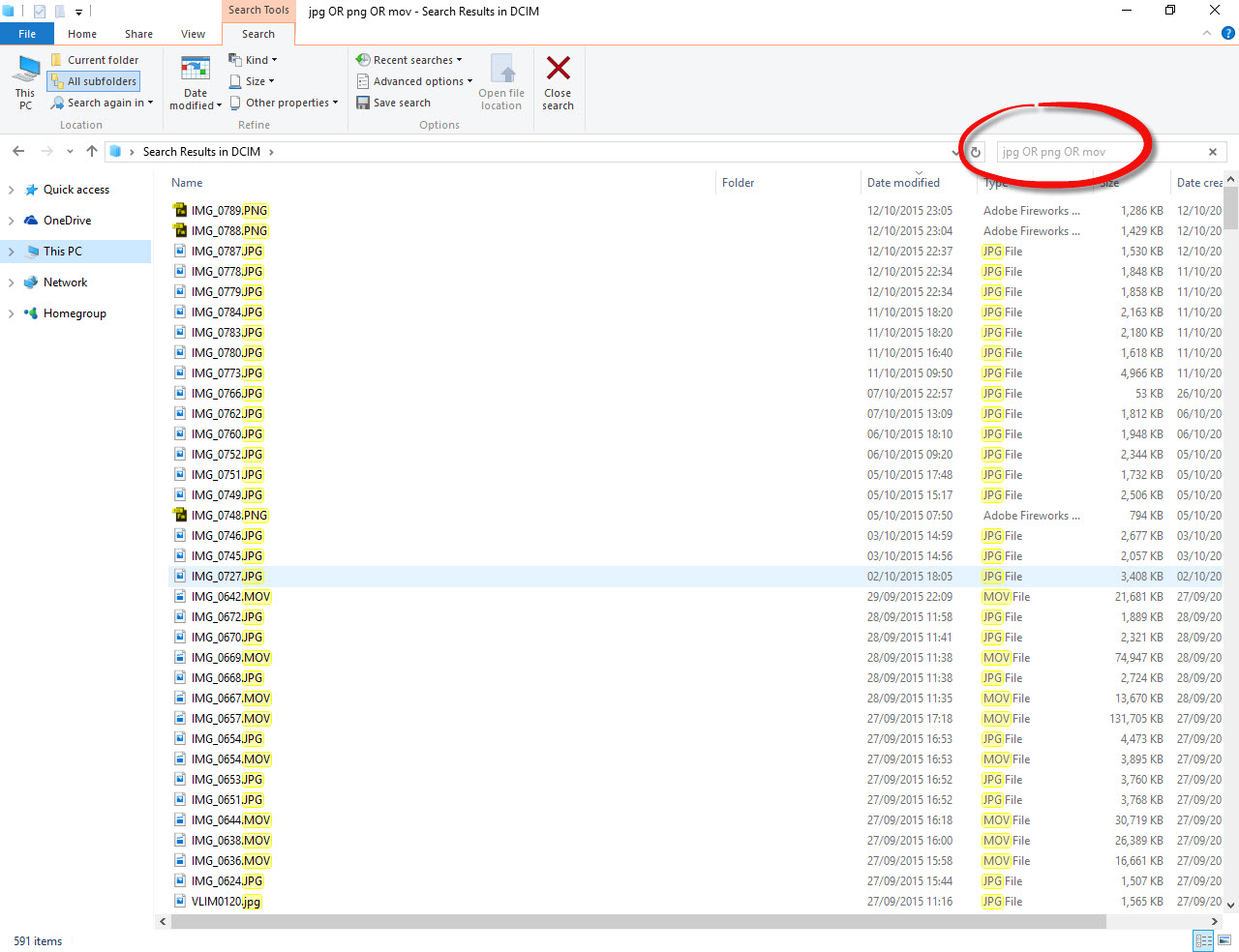Click the Close search red X icon
This screenshot has height=952, width=1239.
point(558,69)
